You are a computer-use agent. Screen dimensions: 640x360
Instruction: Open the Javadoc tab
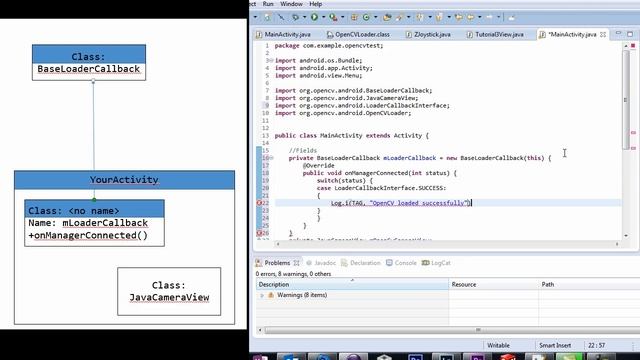coord(321,263)
